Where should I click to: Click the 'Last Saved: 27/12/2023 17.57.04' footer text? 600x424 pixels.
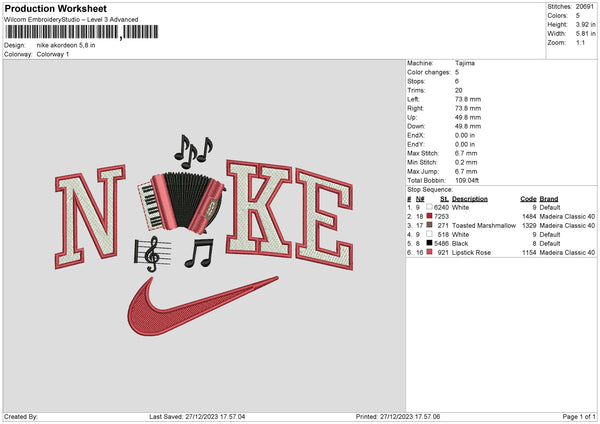(x=197, y=416)
